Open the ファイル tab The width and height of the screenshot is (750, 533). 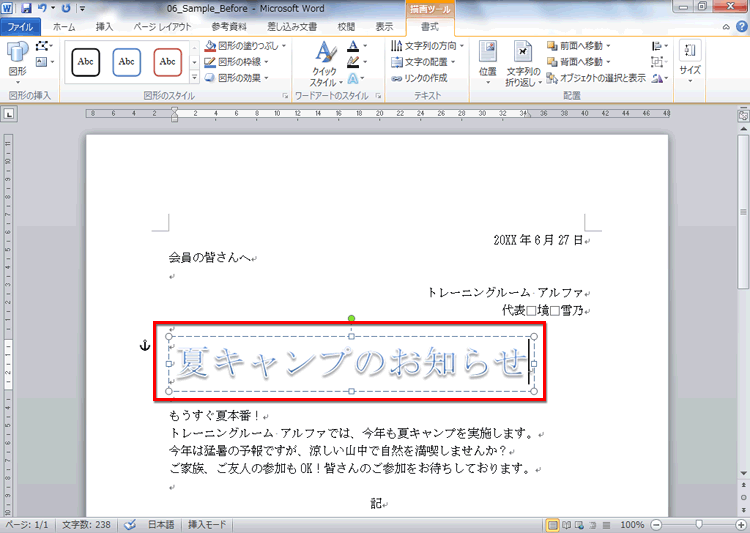20,27
